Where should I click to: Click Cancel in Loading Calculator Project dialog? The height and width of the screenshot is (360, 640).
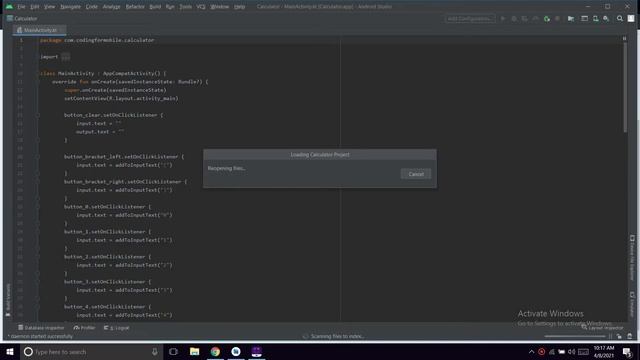pyautogui.click(x=416, y=174)
